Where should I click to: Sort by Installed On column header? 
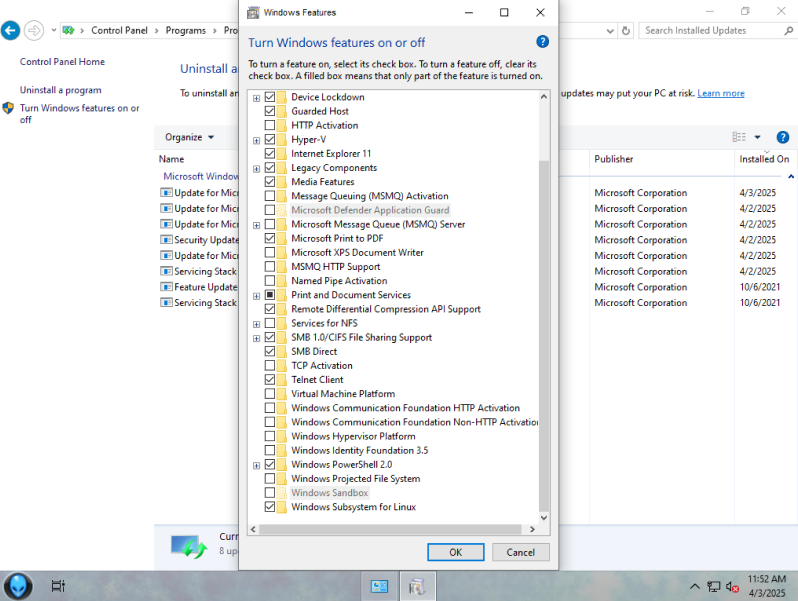tap(764, 159)
